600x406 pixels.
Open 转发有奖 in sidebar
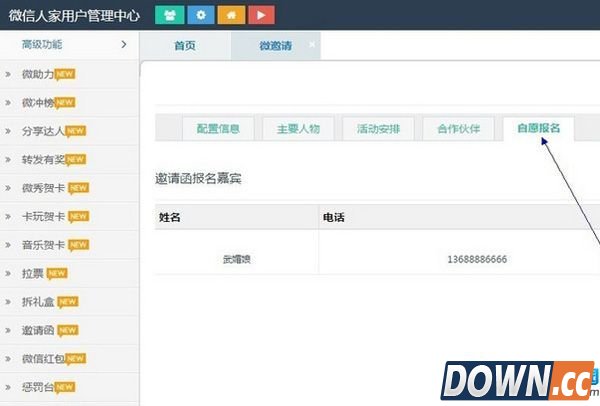[43, 160]
